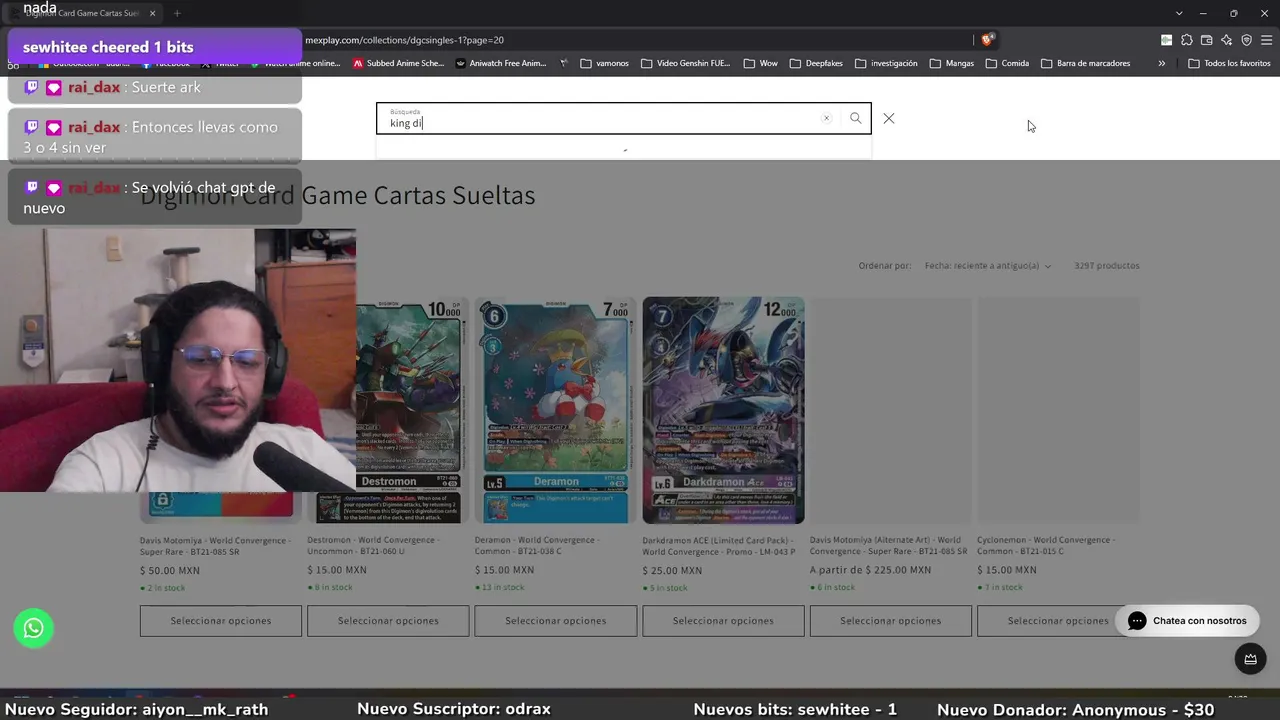Click the address bar URL
Viewport: 1280px width, 720px height.
pyautogui.click(x=404, y=40)
